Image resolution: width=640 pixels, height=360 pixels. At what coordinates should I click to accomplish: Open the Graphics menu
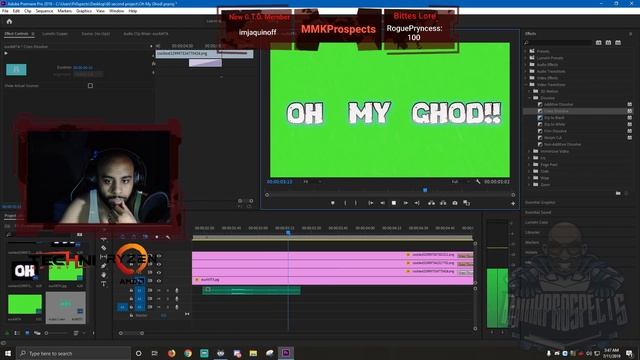84,11
